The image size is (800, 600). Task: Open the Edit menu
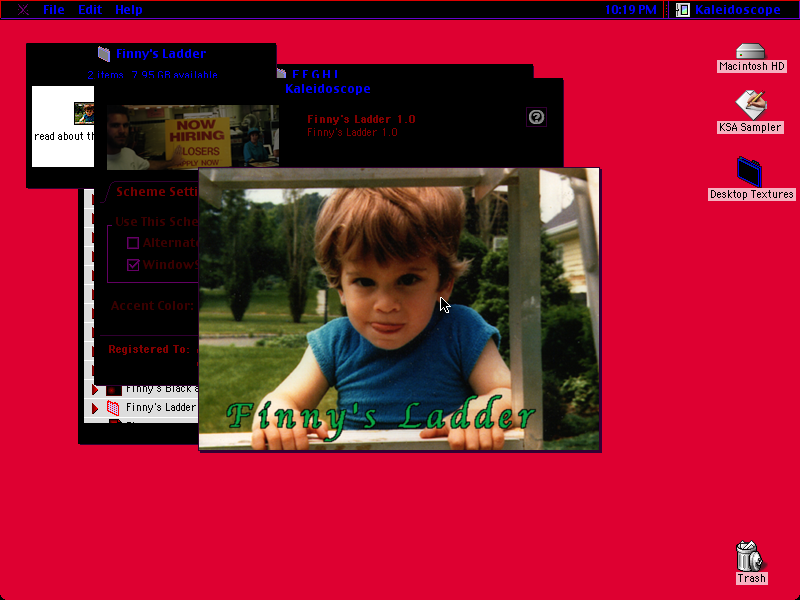(x=90, y=10)
